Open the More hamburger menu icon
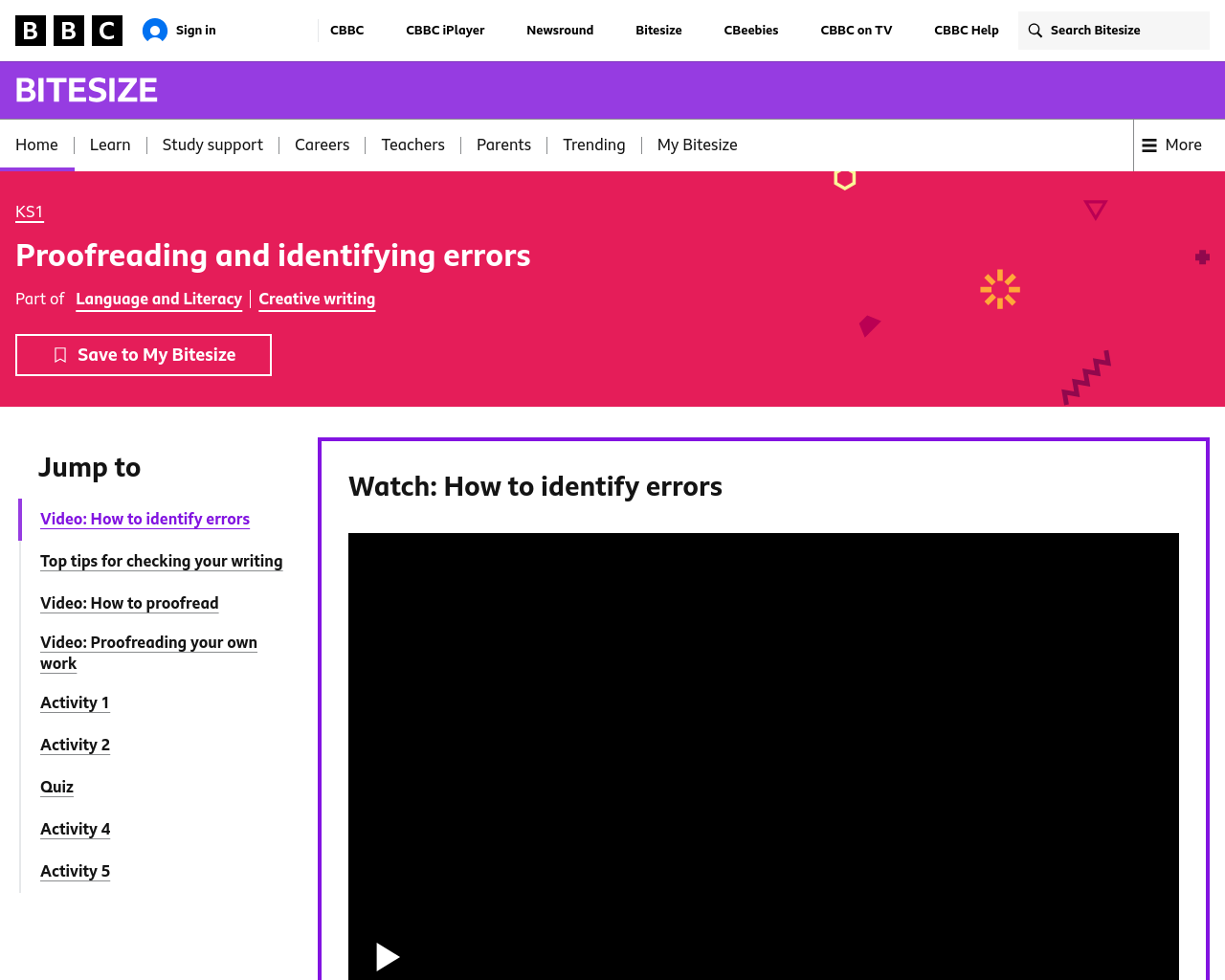Image resolution: width=1225 pixels, height=980 pixels. [1149, 145]
